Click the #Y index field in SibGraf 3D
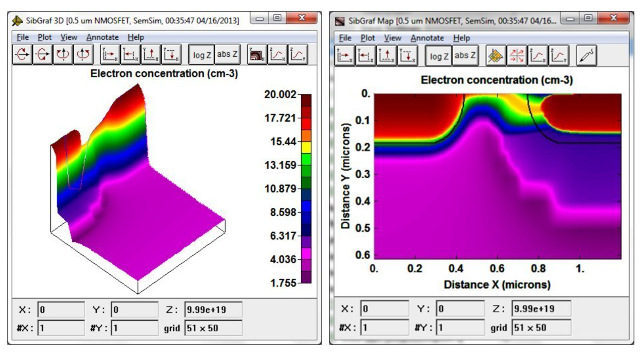640x360 pixels. [x=135, y=328]
